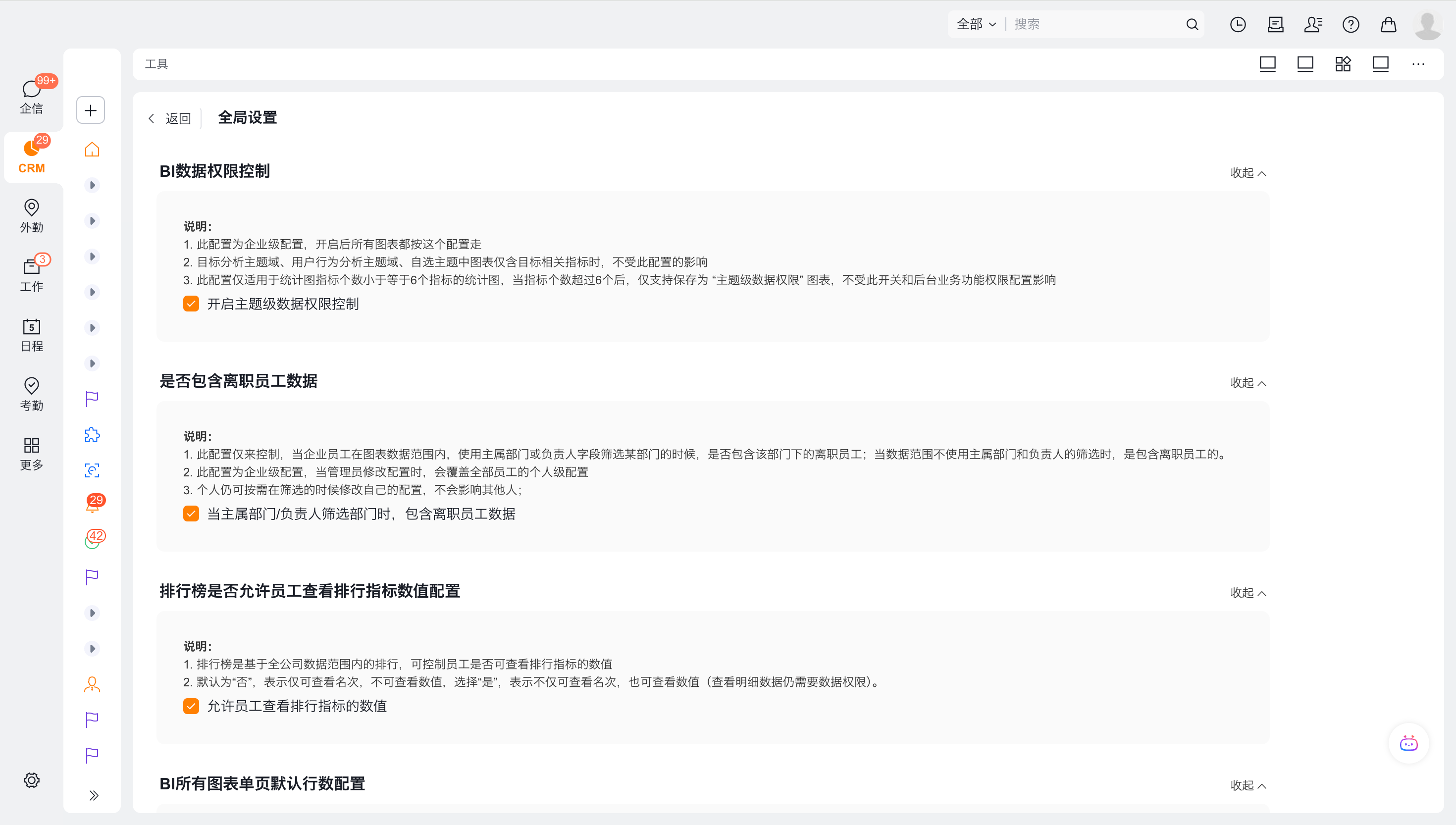Click the plus add button in sidebar
The height and width of the screenshot is (825, 1456).
coord(91,110)
